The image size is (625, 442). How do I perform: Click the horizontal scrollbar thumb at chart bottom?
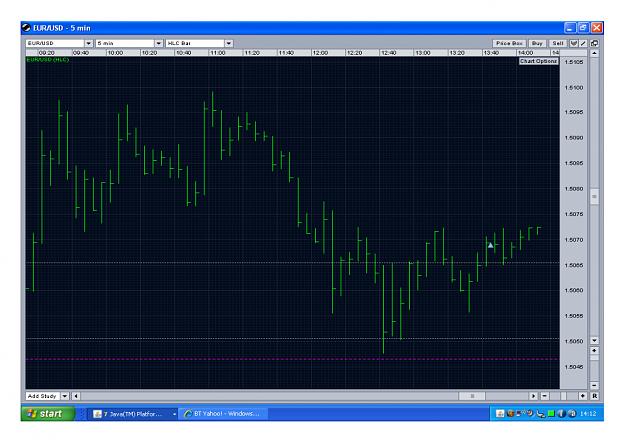click(472, 396)
